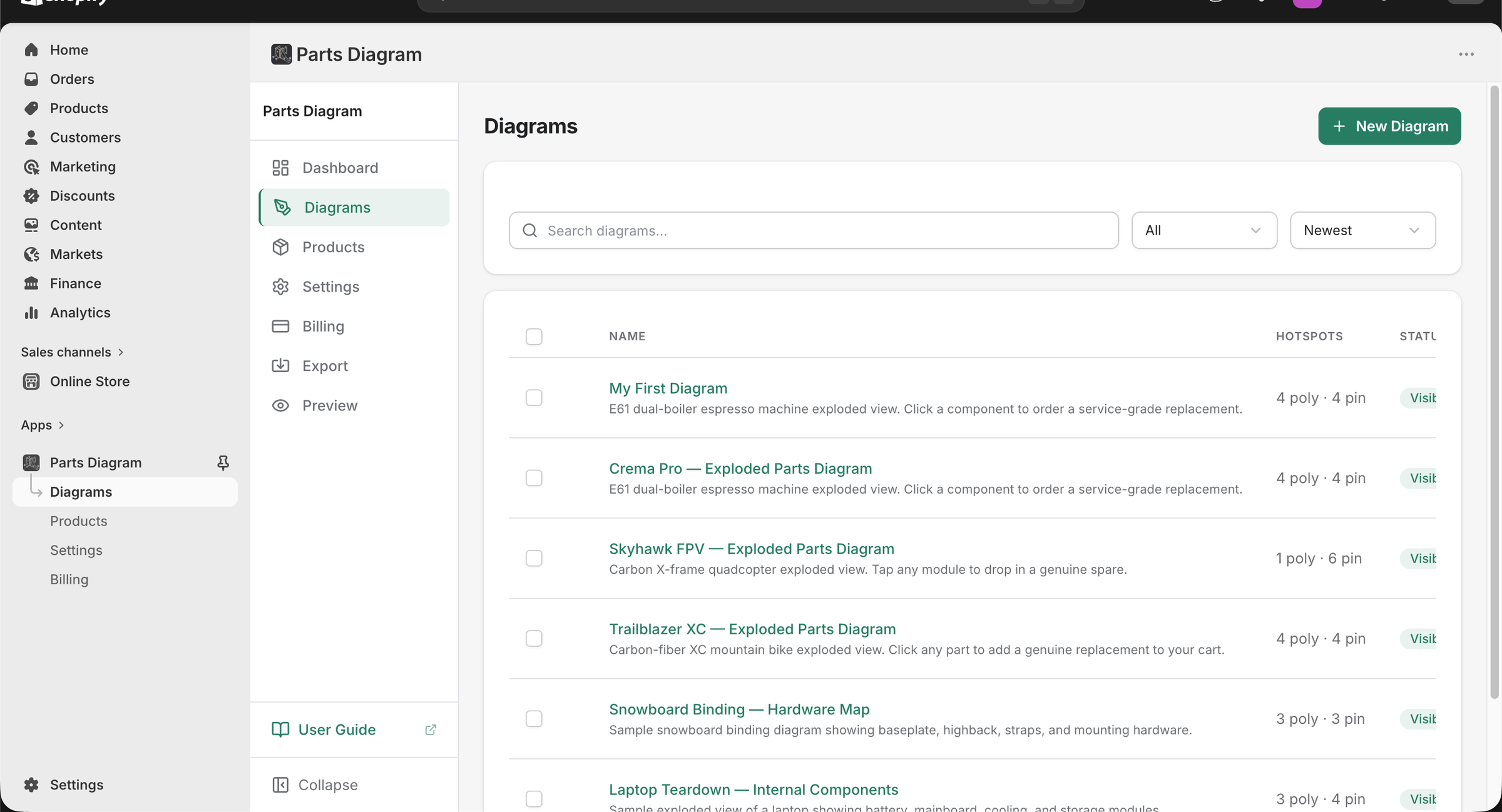Click the User Guide book icon
Screen dimensions: 1502x812
click(280, 729)
